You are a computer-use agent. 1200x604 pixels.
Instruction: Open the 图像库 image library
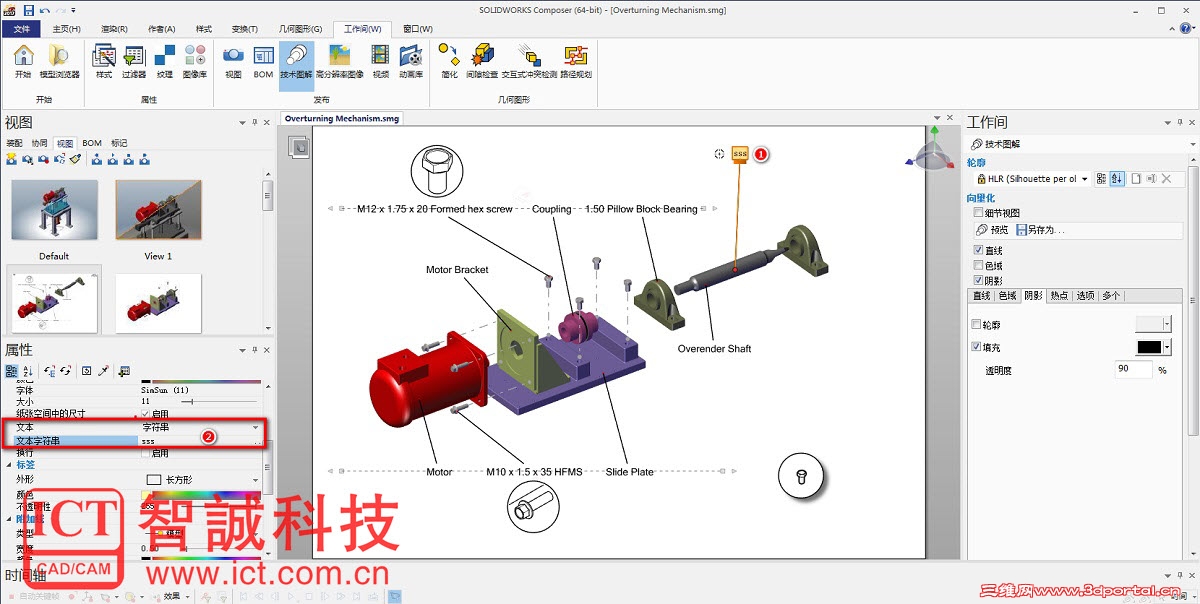click(195, 61)
